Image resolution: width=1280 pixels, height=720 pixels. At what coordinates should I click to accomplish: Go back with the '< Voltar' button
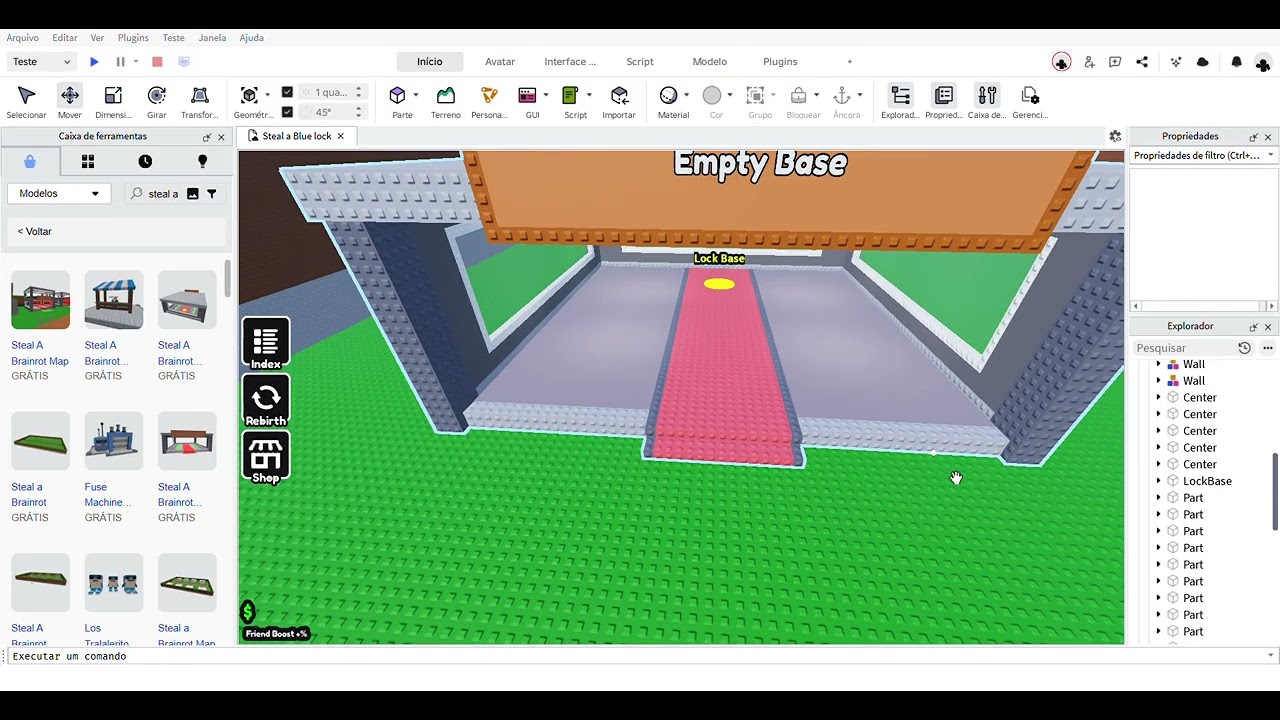(x=35, y=231)
